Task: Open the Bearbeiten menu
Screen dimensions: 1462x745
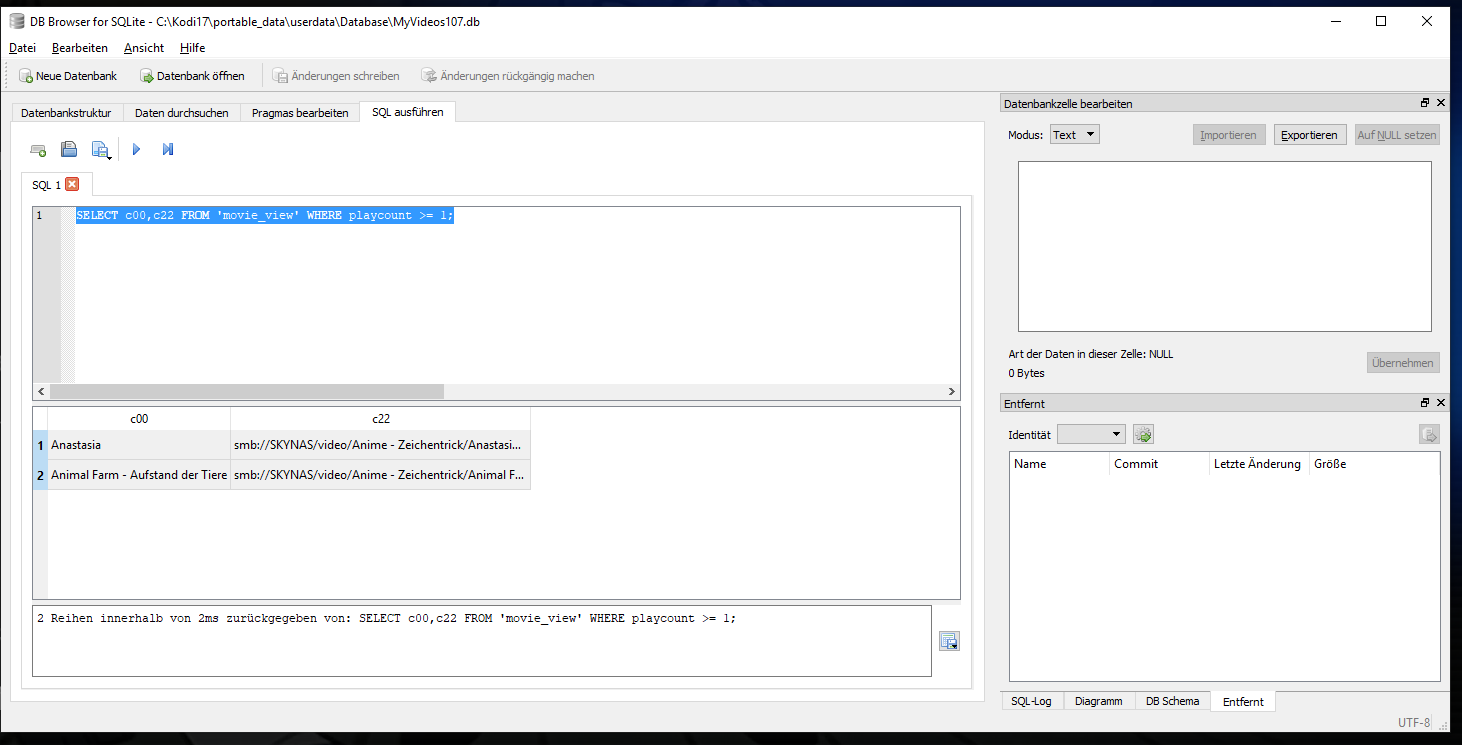Action: [80, 48]
